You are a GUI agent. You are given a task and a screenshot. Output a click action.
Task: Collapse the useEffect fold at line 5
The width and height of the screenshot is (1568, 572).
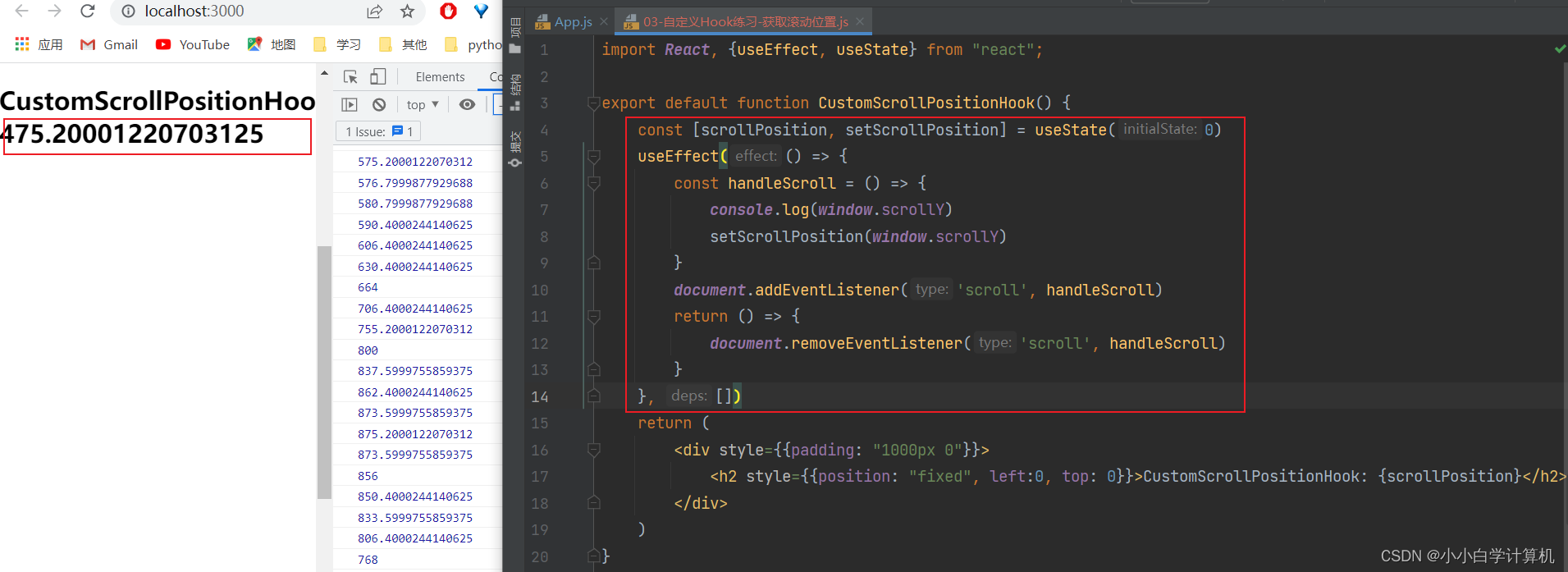point(594,156)
